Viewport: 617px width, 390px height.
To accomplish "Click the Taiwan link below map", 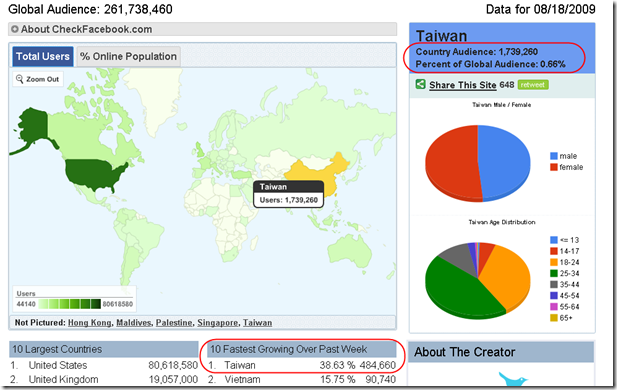I will pyautogui.click(x=257, y=323).
